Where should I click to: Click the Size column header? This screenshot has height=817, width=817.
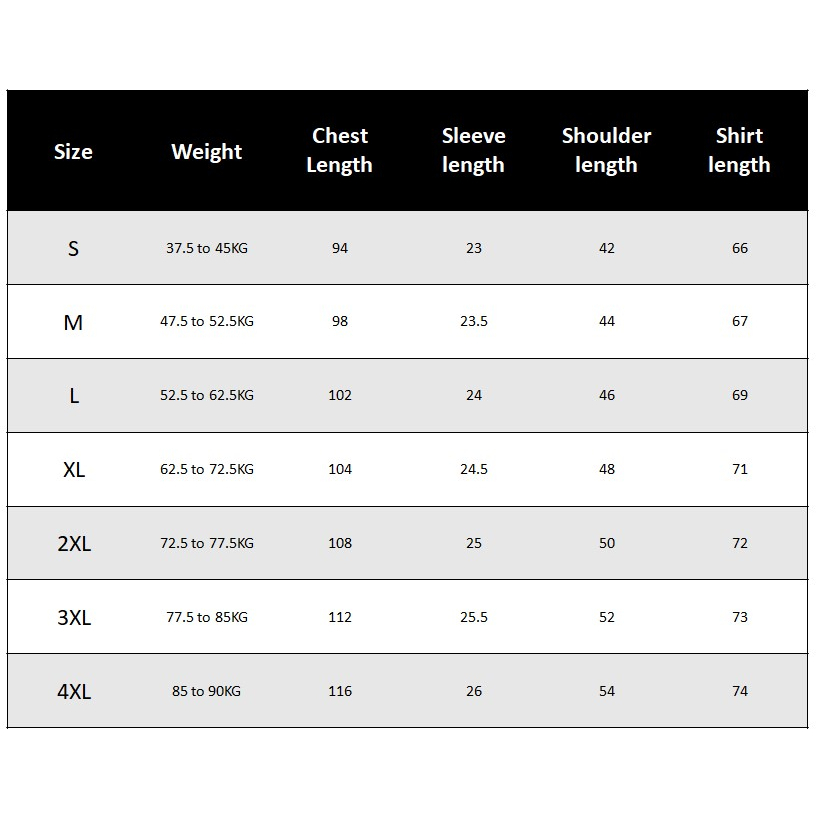pyautogui.click(x=73, y=152)
